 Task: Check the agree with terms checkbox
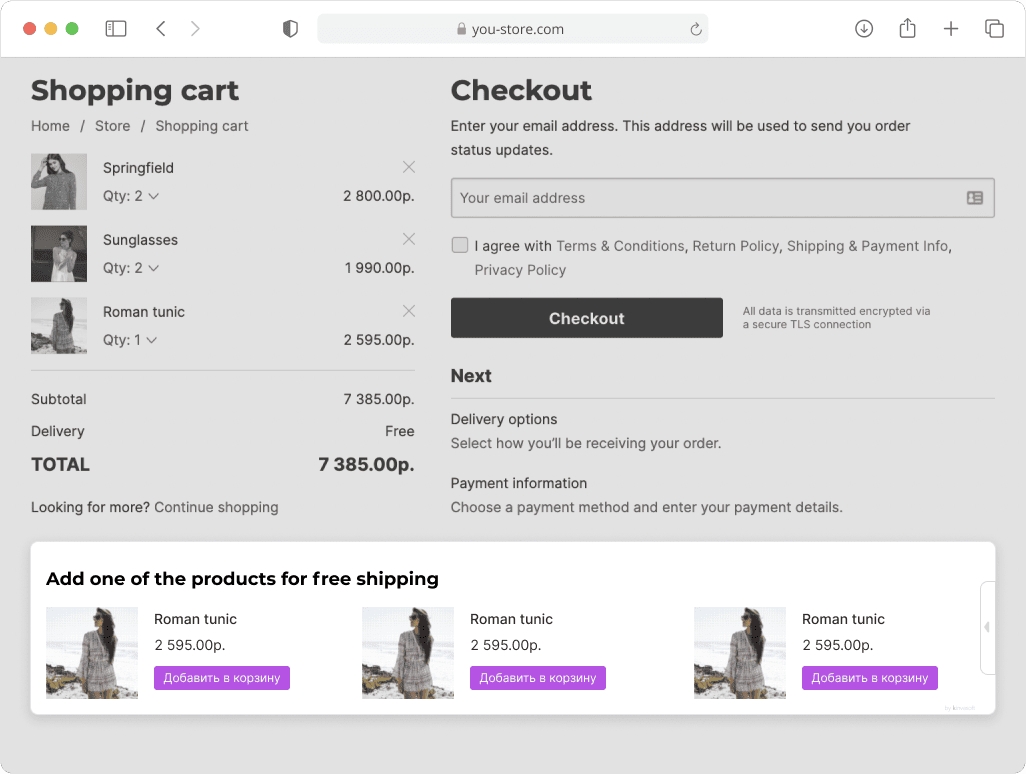(x=460, y=245)
